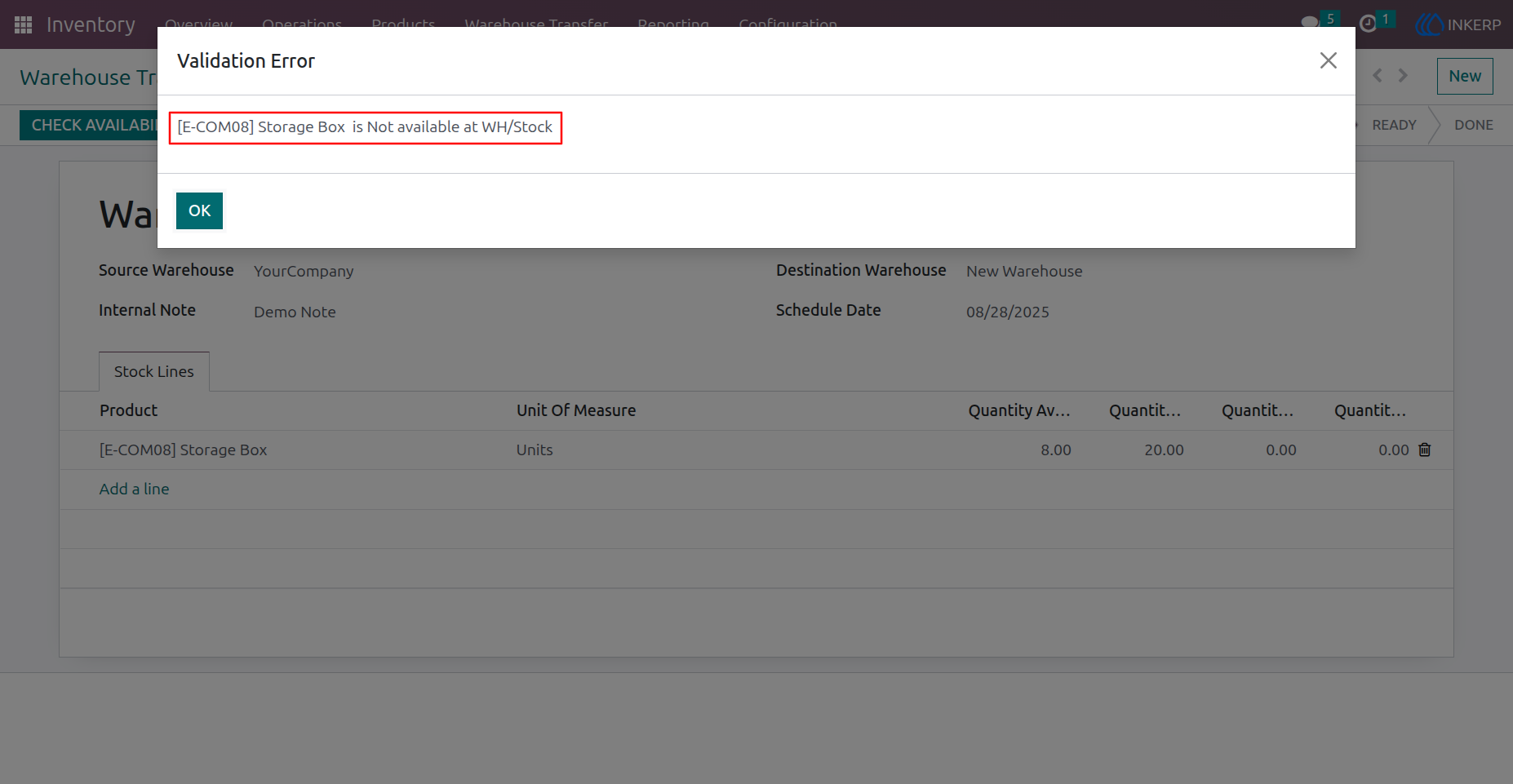This screenshot has height=784, width=1513.
Task: Delete the Storage Box stock line
Action: tap(1425, 450)
